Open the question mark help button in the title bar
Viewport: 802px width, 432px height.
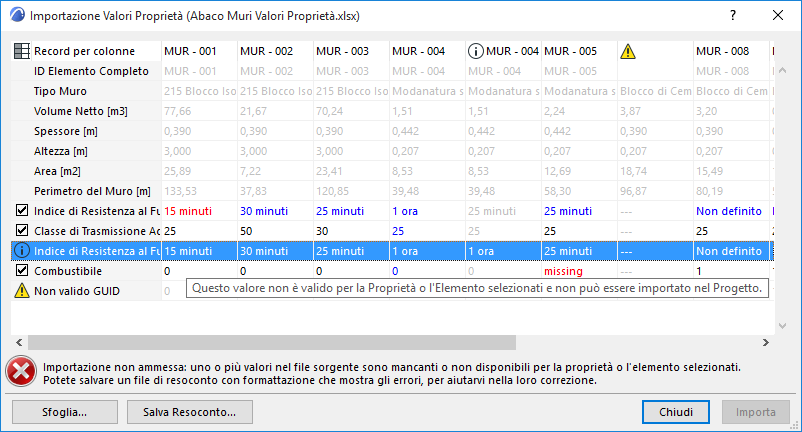tap(733, 15)
